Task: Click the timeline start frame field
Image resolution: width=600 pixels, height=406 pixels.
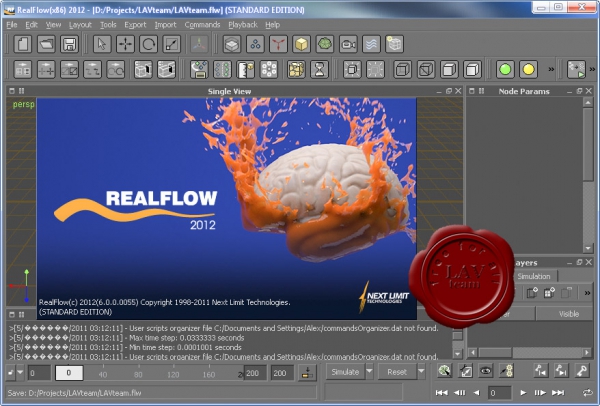Action: click(x=39, y=373)
